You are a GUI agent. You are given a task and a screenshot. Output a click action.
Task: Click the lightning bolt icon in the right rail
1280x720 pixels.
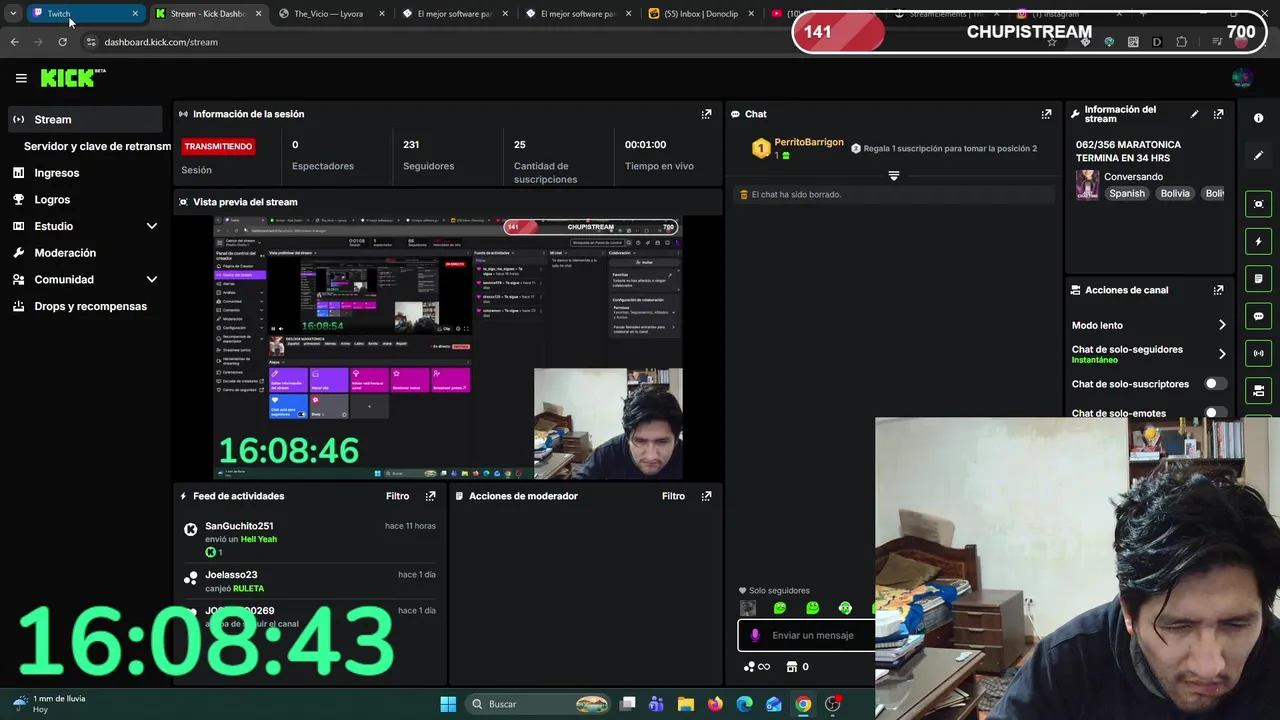(x=1258, y=241)
